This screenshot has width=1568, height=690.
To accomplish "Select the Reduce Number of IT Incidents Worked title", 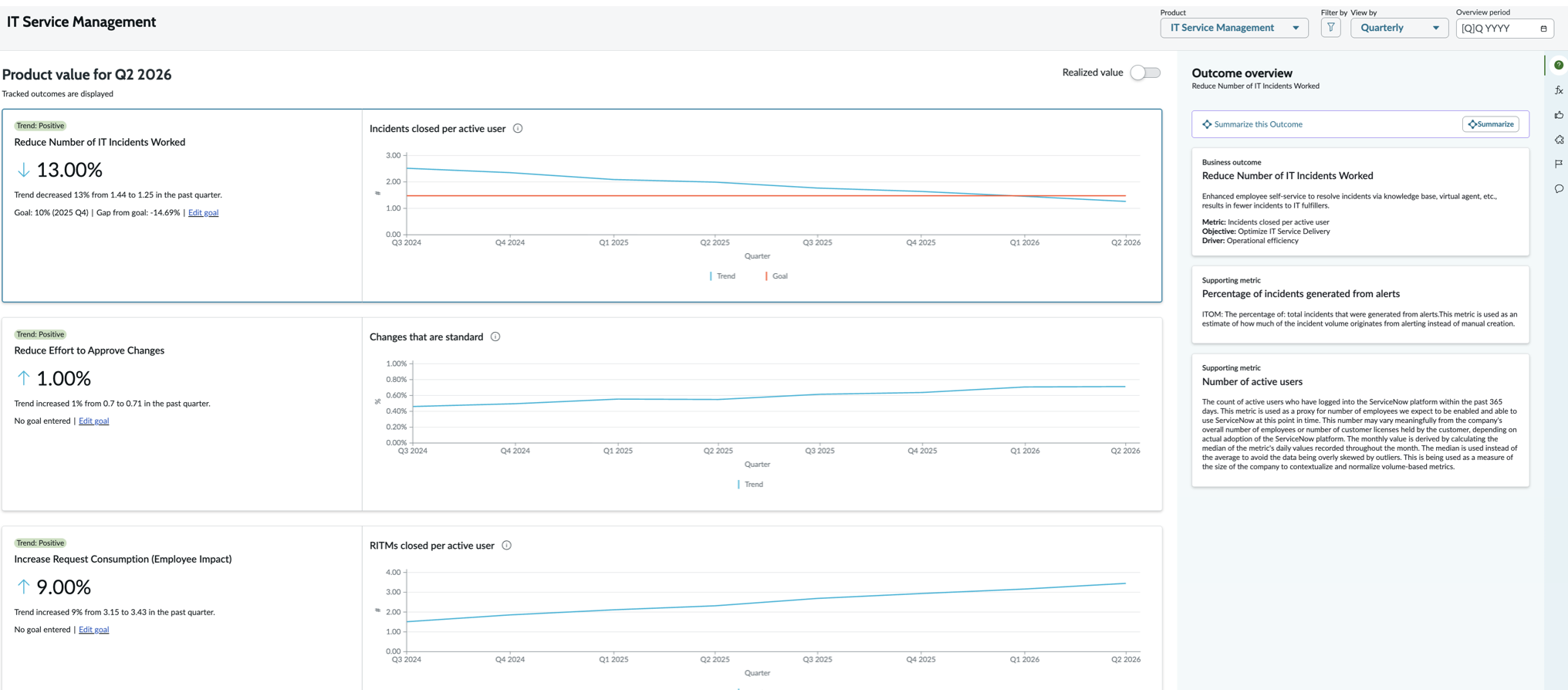I will click(100, 142).
